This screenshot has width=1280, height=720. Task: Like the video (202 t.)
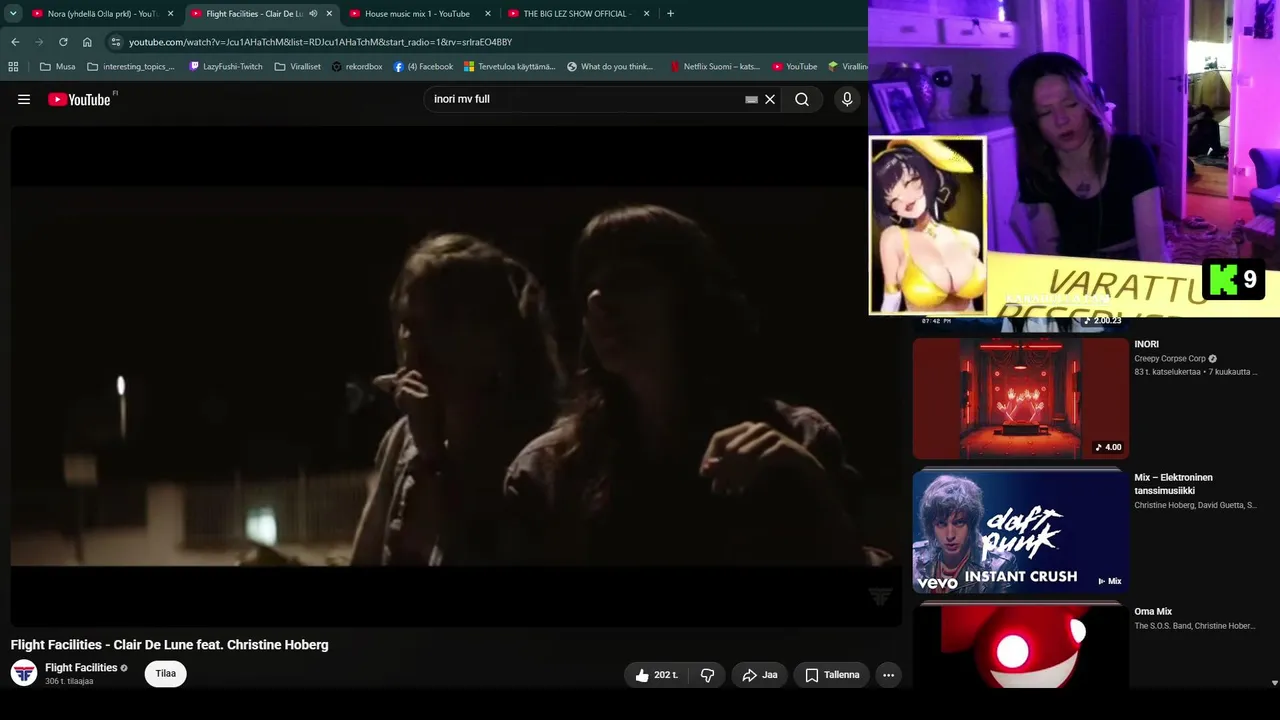[657, 675]
